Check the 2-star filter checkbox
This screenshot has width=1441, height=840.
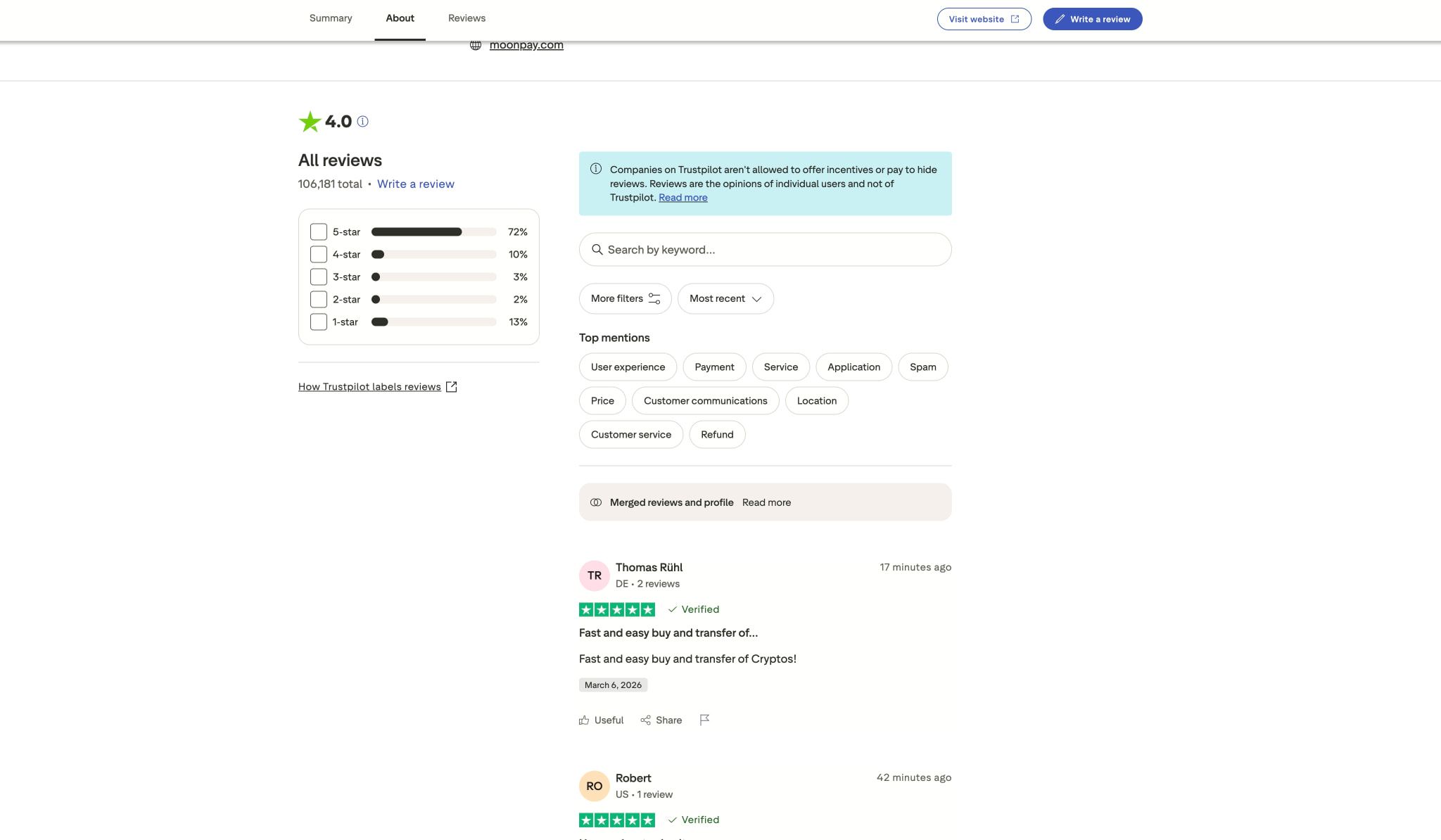(319, 300)
